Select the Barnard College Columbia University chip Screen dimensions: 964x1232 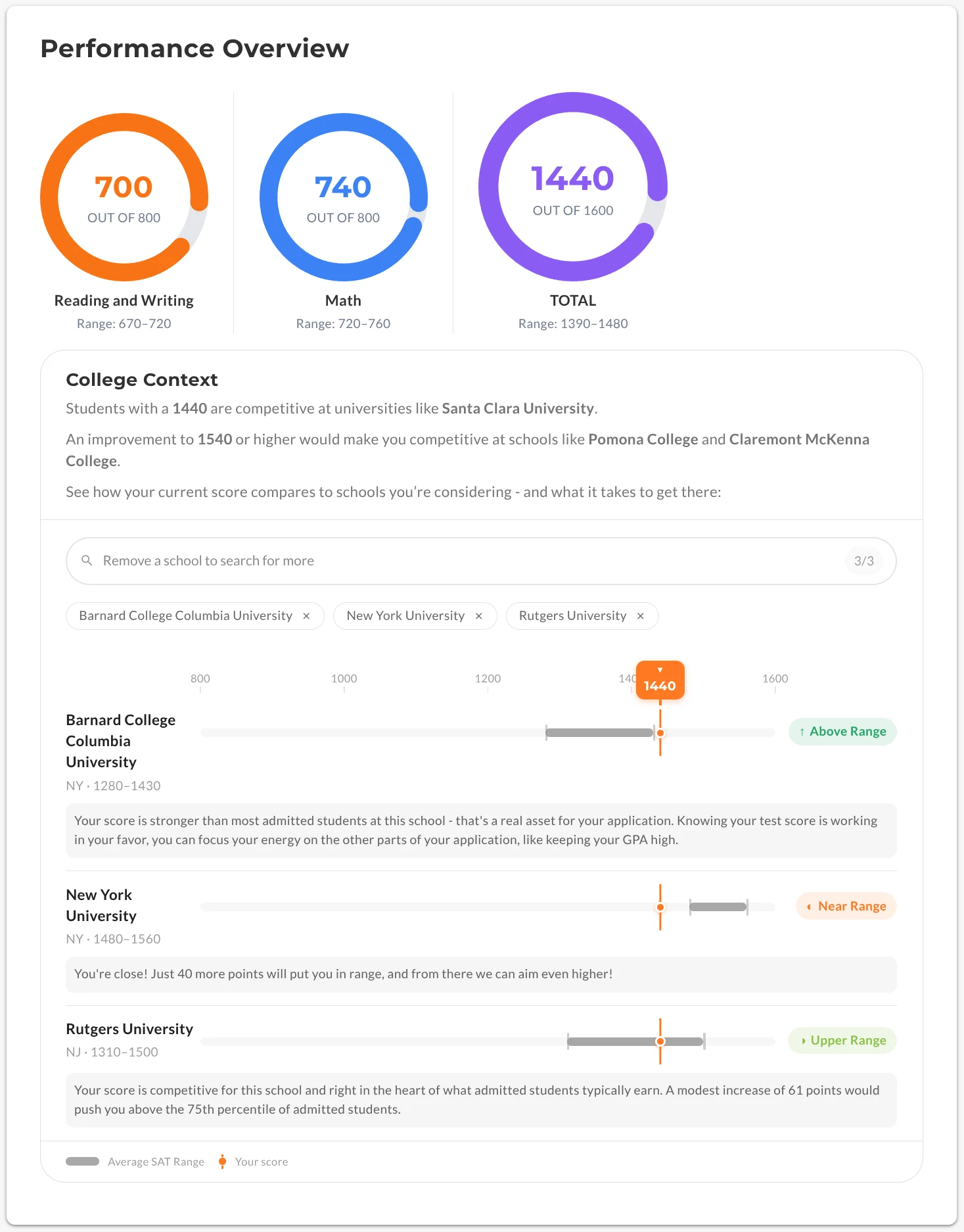coord(195,616)
